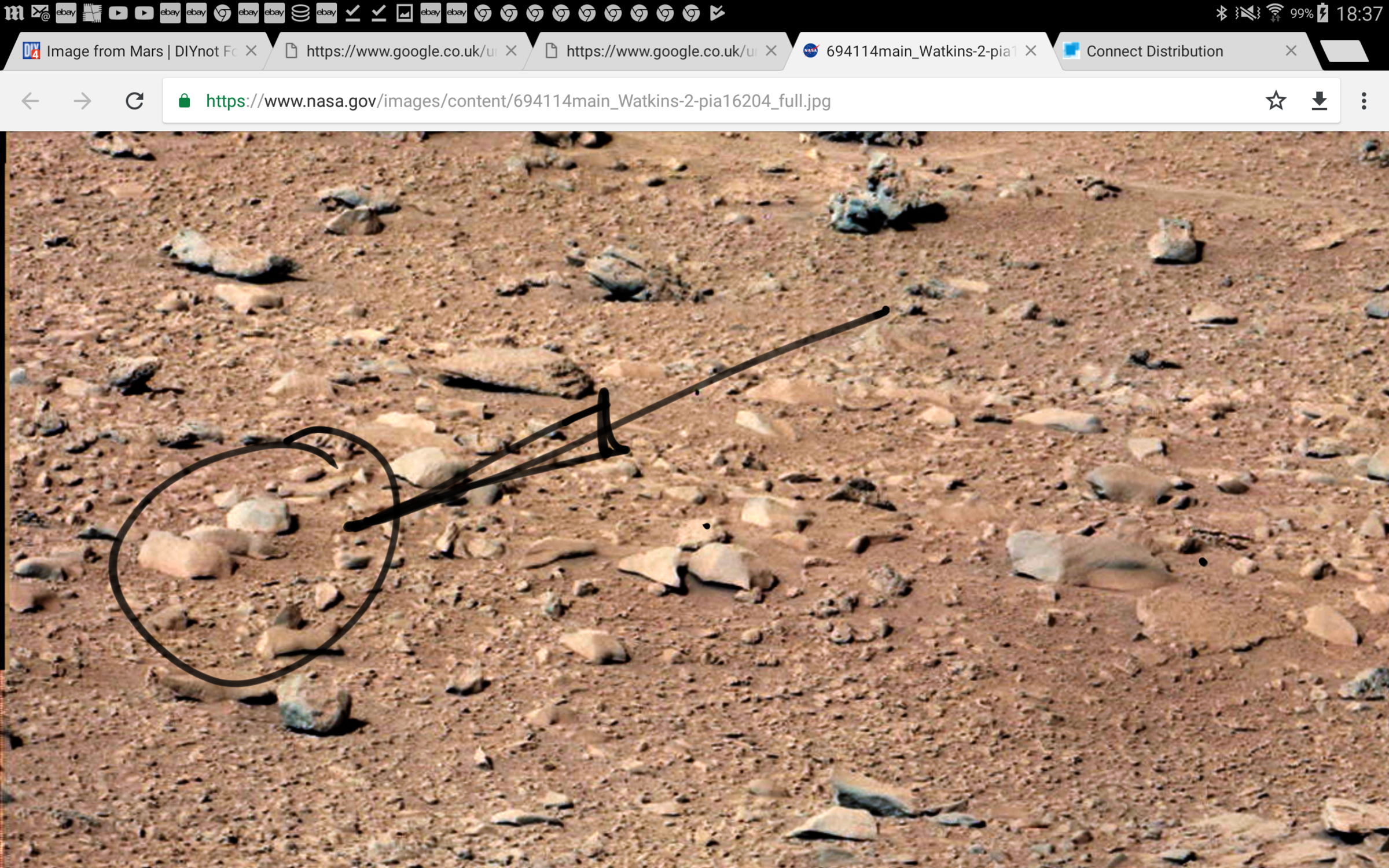The width and height of the screenshot is (1389, 868).
Task: Tap the email notification icon in status bar
Action: tap(40, 13)
